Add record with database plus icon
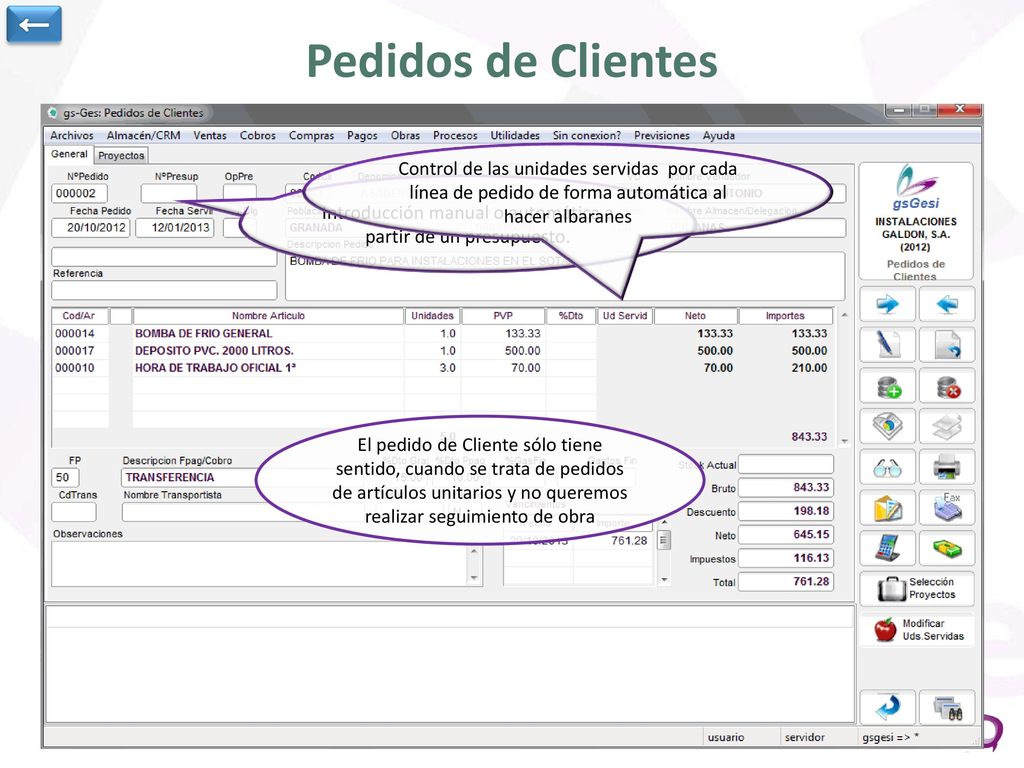 click(x=887, y=386)
